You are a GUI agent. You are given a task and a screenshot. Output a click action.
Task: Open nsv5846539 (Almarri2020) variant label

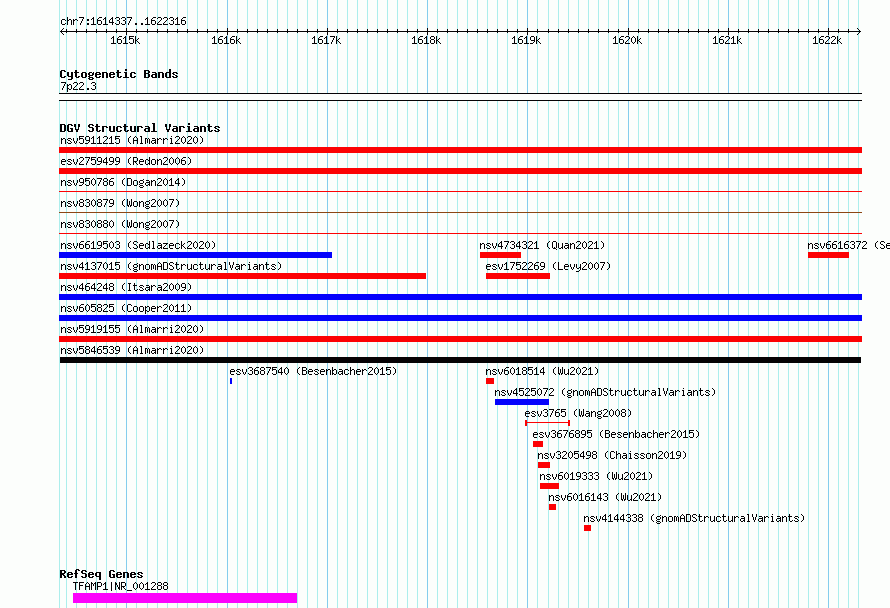[x=132, y=350]
